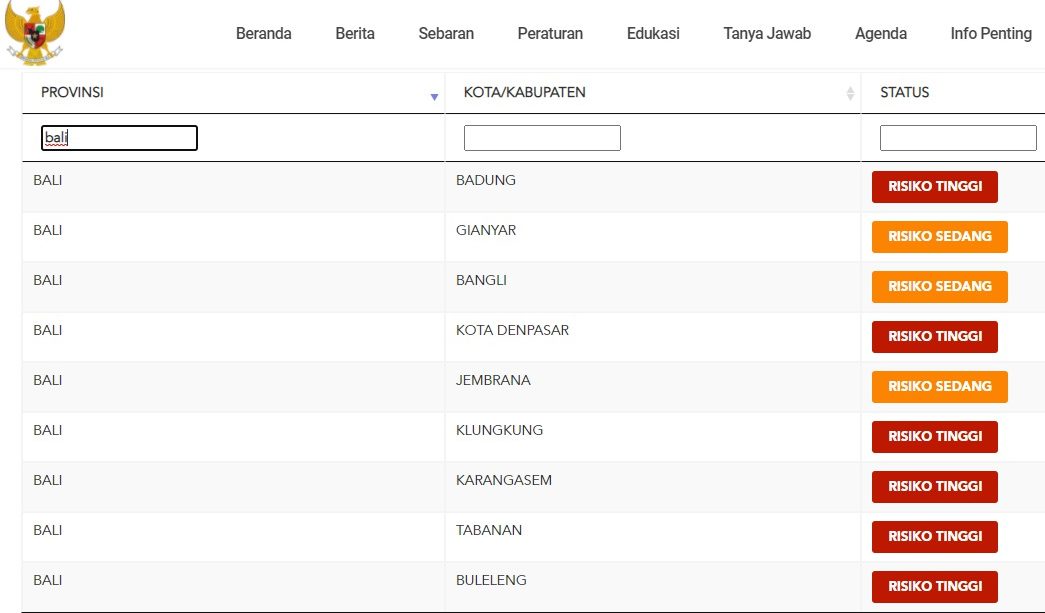Open the Tanya Jawab page
The image size is (1045, 613).
(x=767, y=34)
